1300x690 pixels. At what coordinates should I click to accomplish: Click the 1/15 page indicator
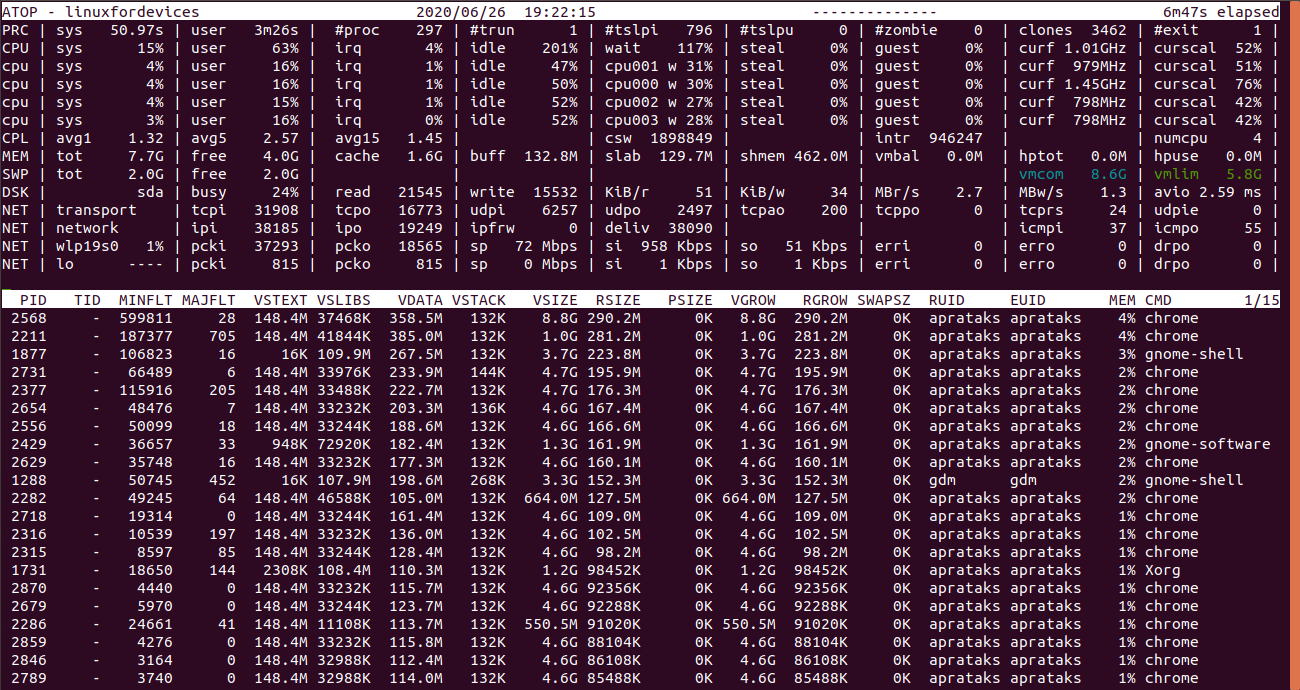click(x=1262, y=300)
